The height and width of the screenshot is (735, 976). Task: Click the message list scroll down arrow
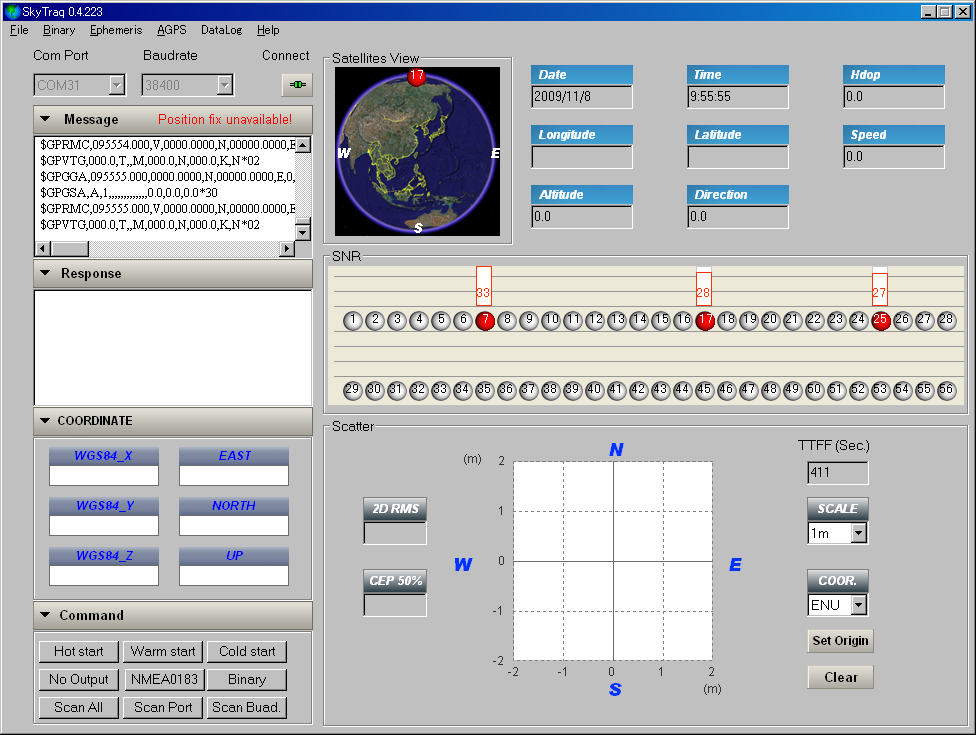coord(303,233)
